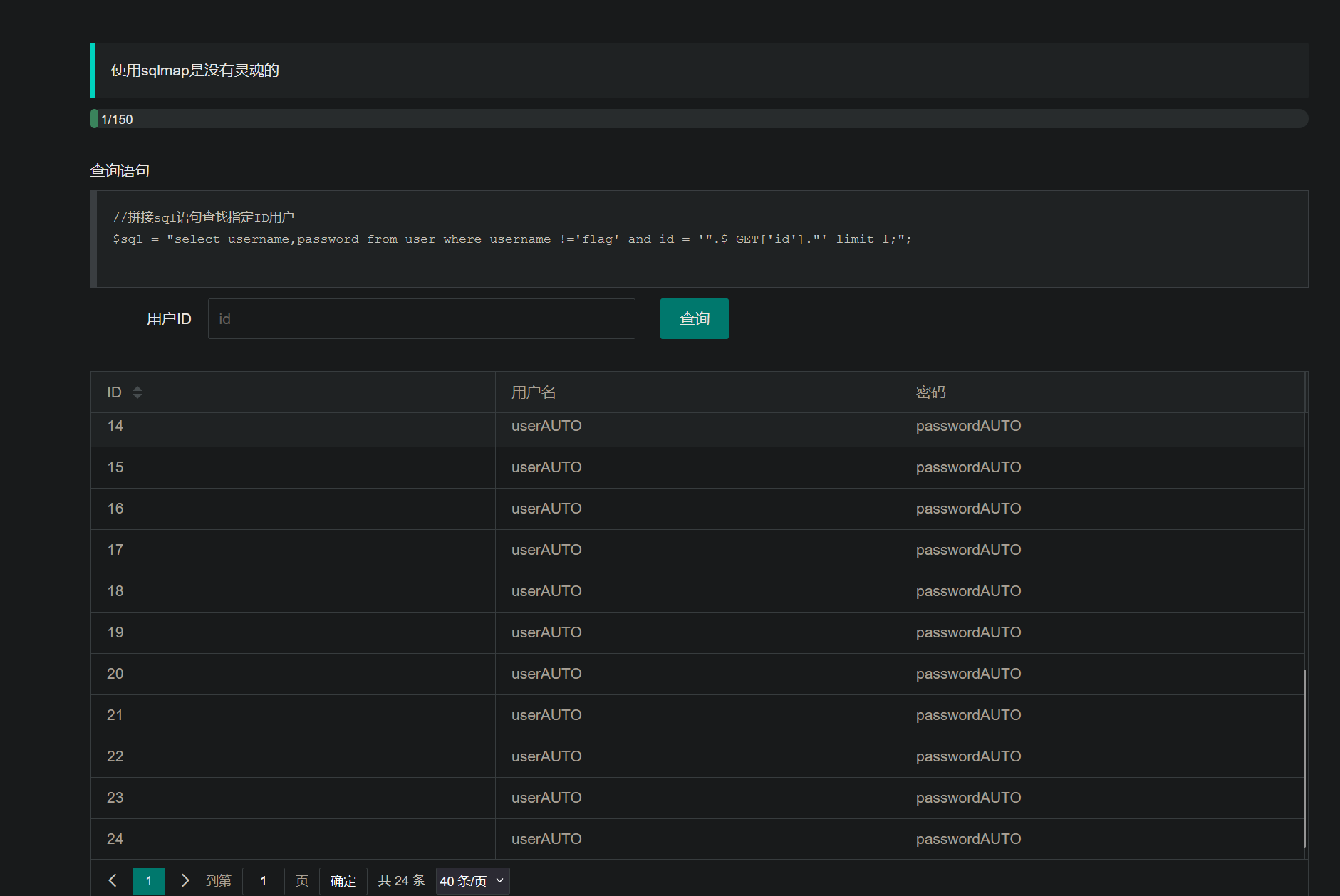Select ID cell 17
This screenshot has width=1340, height=896.
coord(293,550)
